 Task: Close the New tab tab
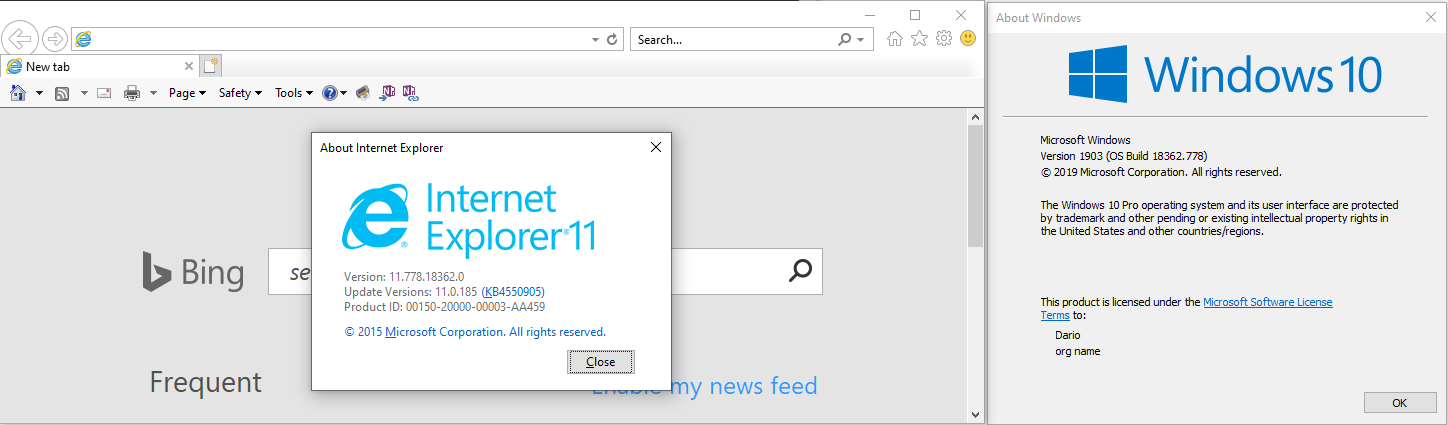click(189, 66)
